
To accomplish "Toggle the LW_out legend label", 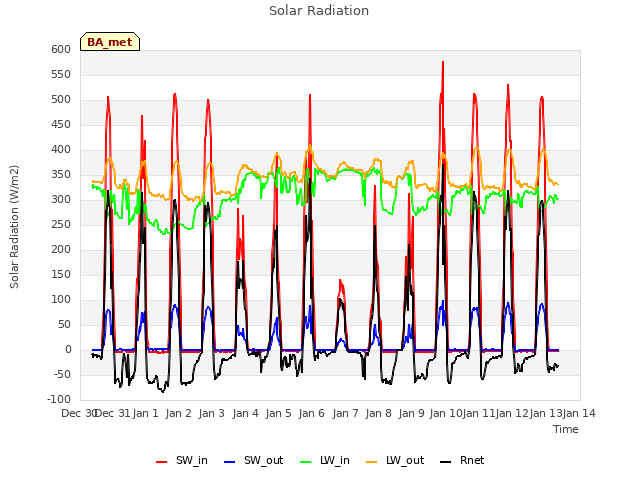I will [x=405, y=460].
